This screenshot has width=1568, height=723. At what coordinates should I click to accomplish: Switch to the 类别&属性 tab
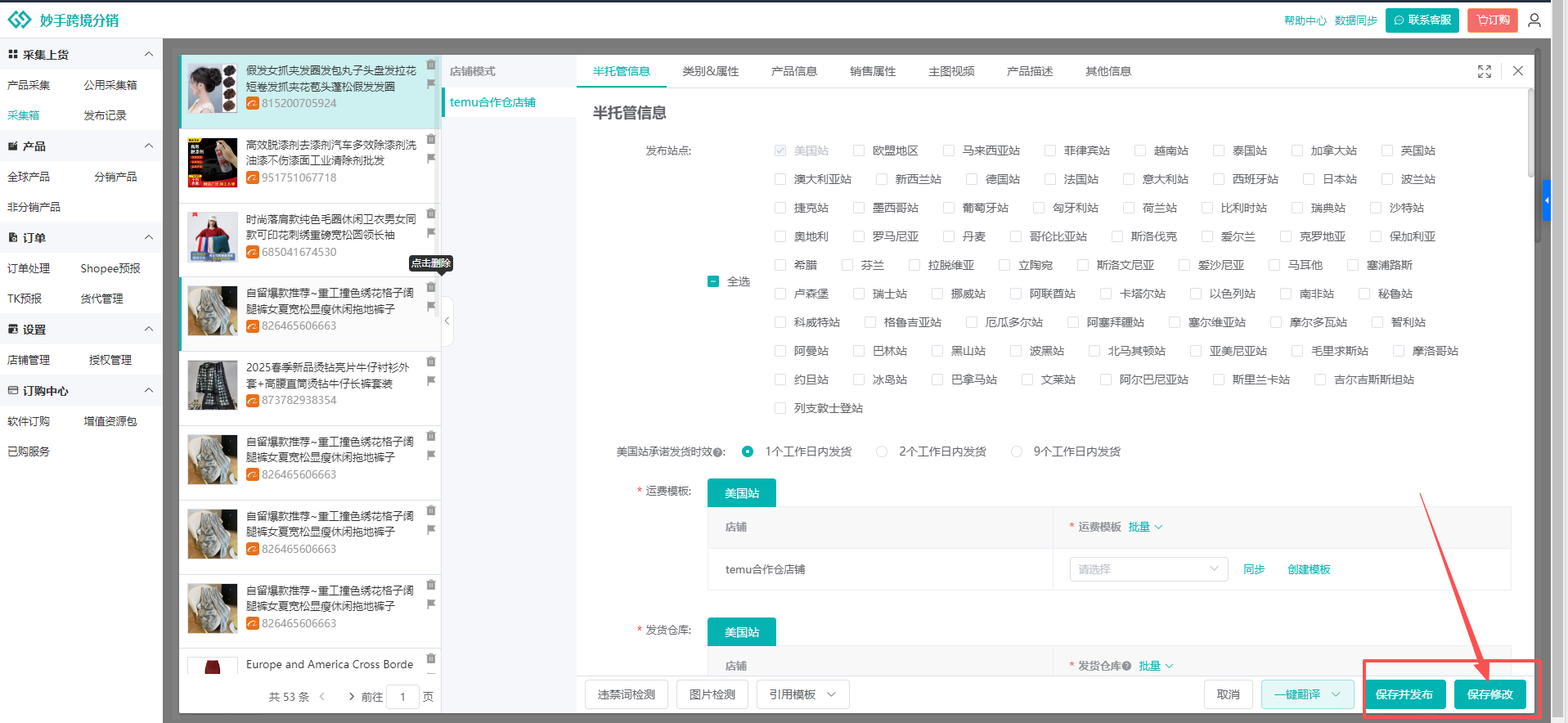pyautogui.click(x=710, y=72)
